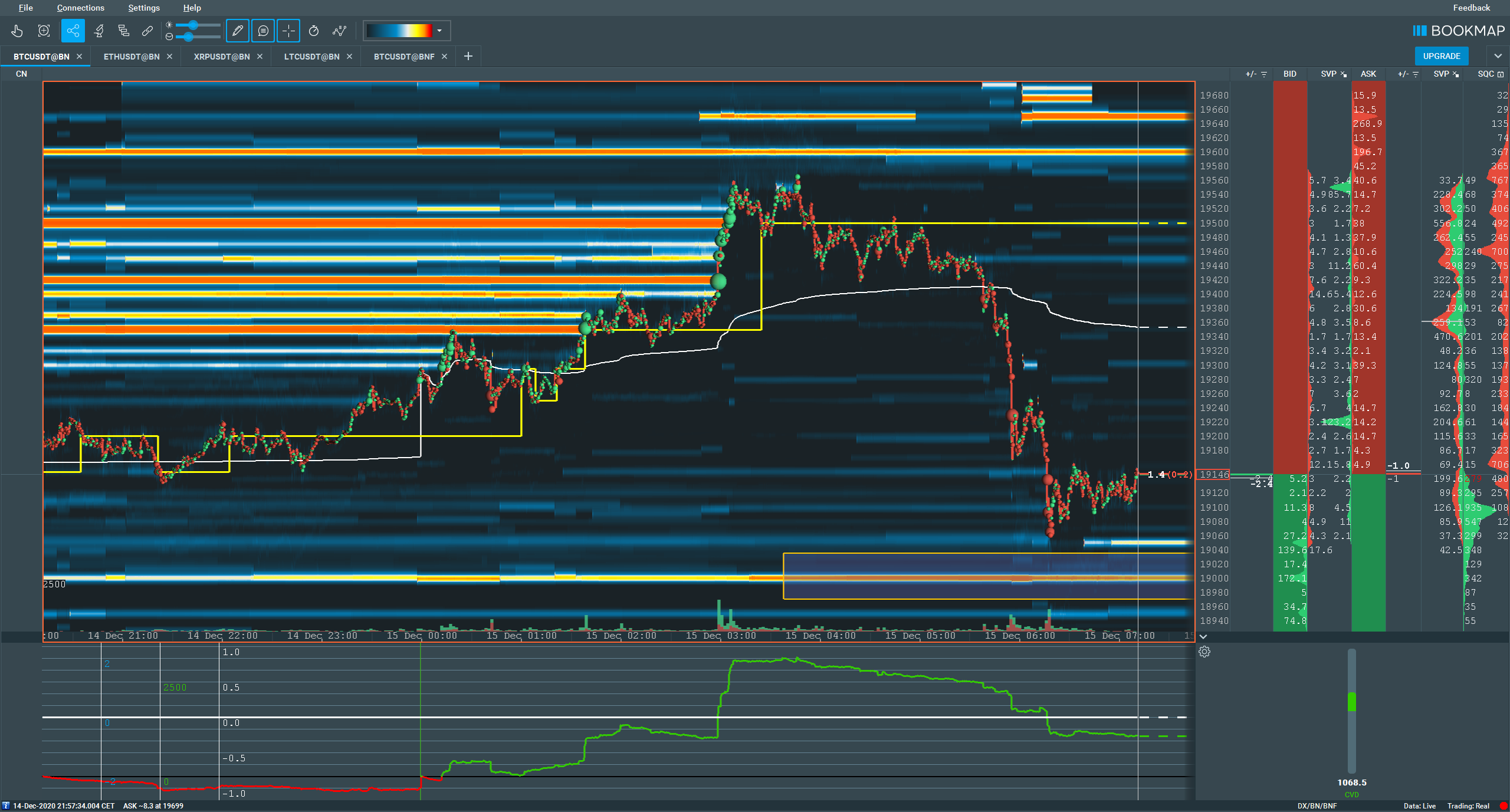Screen dimensions: 1510x812
Task: Click the 1068.5 CVD value
Action: coord(1352,783)
